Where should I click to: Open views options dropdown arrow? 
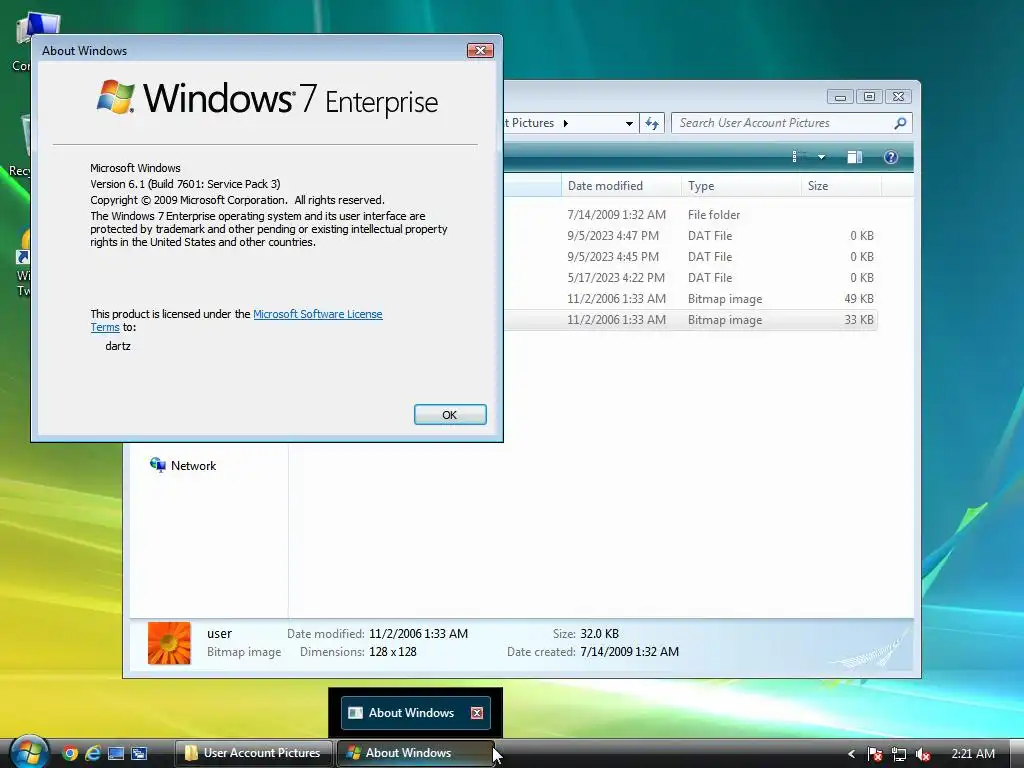click(x=822, y=157)
